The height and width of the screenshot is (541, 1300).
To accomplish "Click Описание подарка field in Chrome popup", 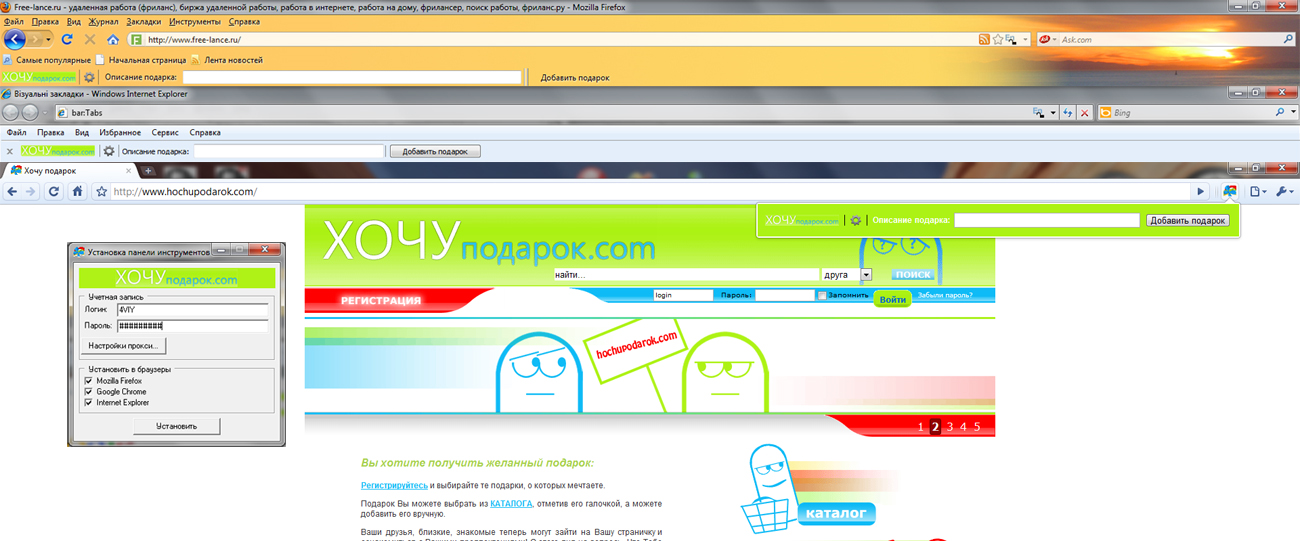I will coord(1047,220).
